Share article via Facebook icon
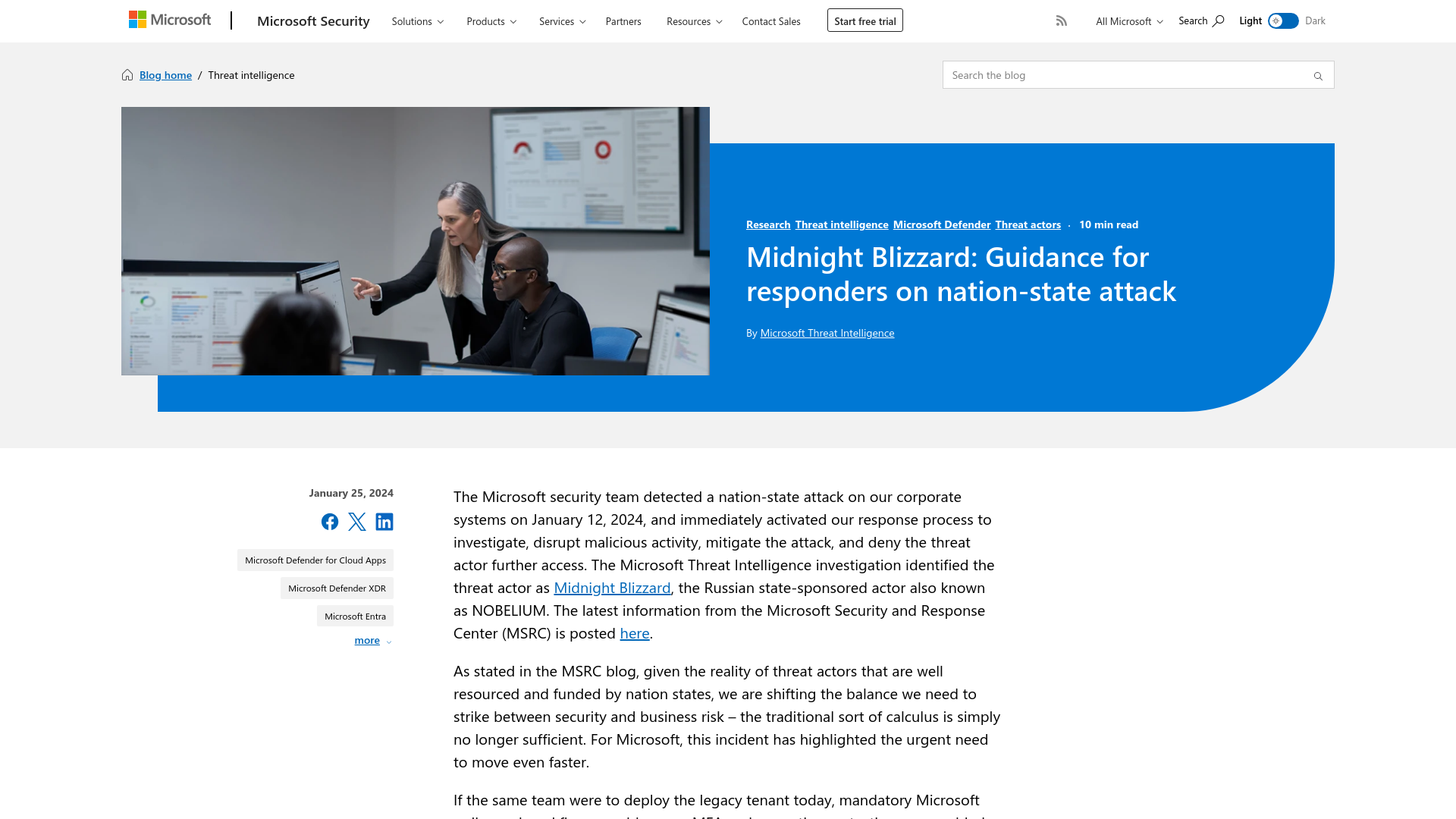This screenshot has height=819, width=1456. tap(329, 521)
